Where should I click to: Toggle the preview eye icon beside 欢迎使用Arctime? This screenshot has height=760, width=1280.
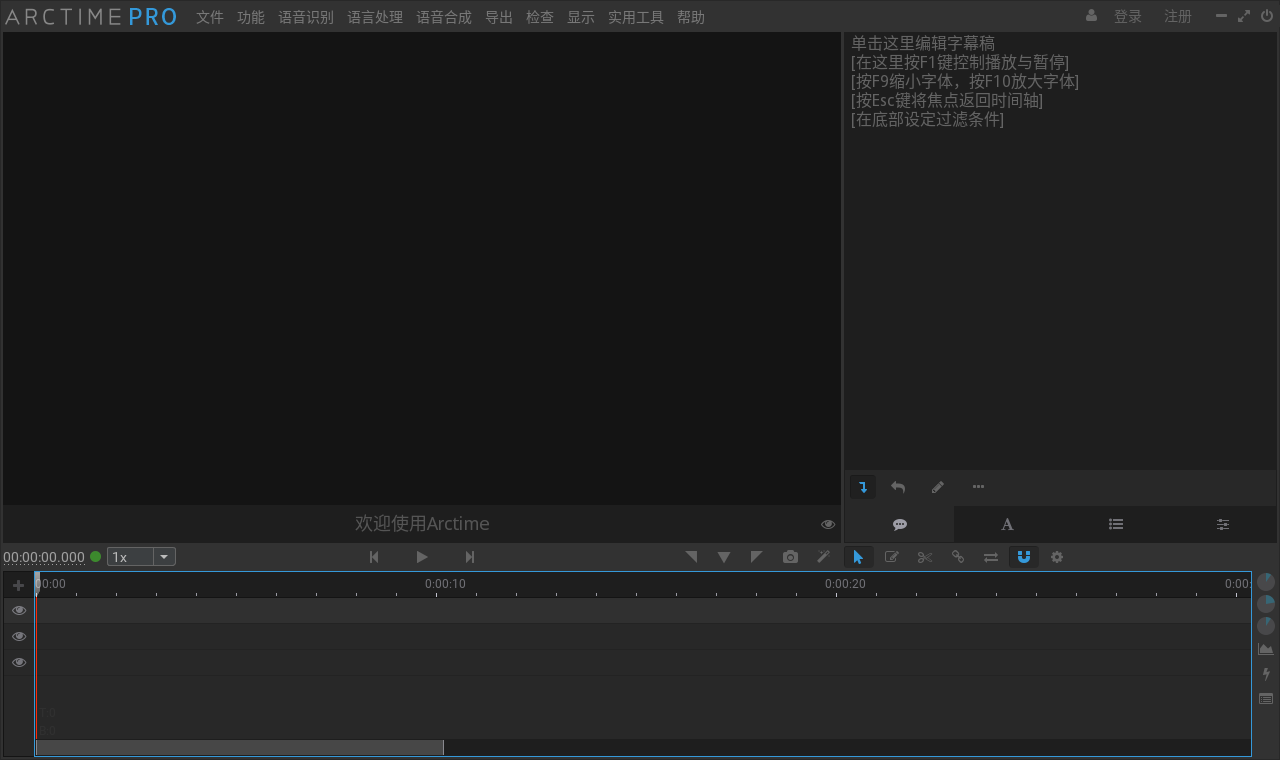click(x=828, y=524)
